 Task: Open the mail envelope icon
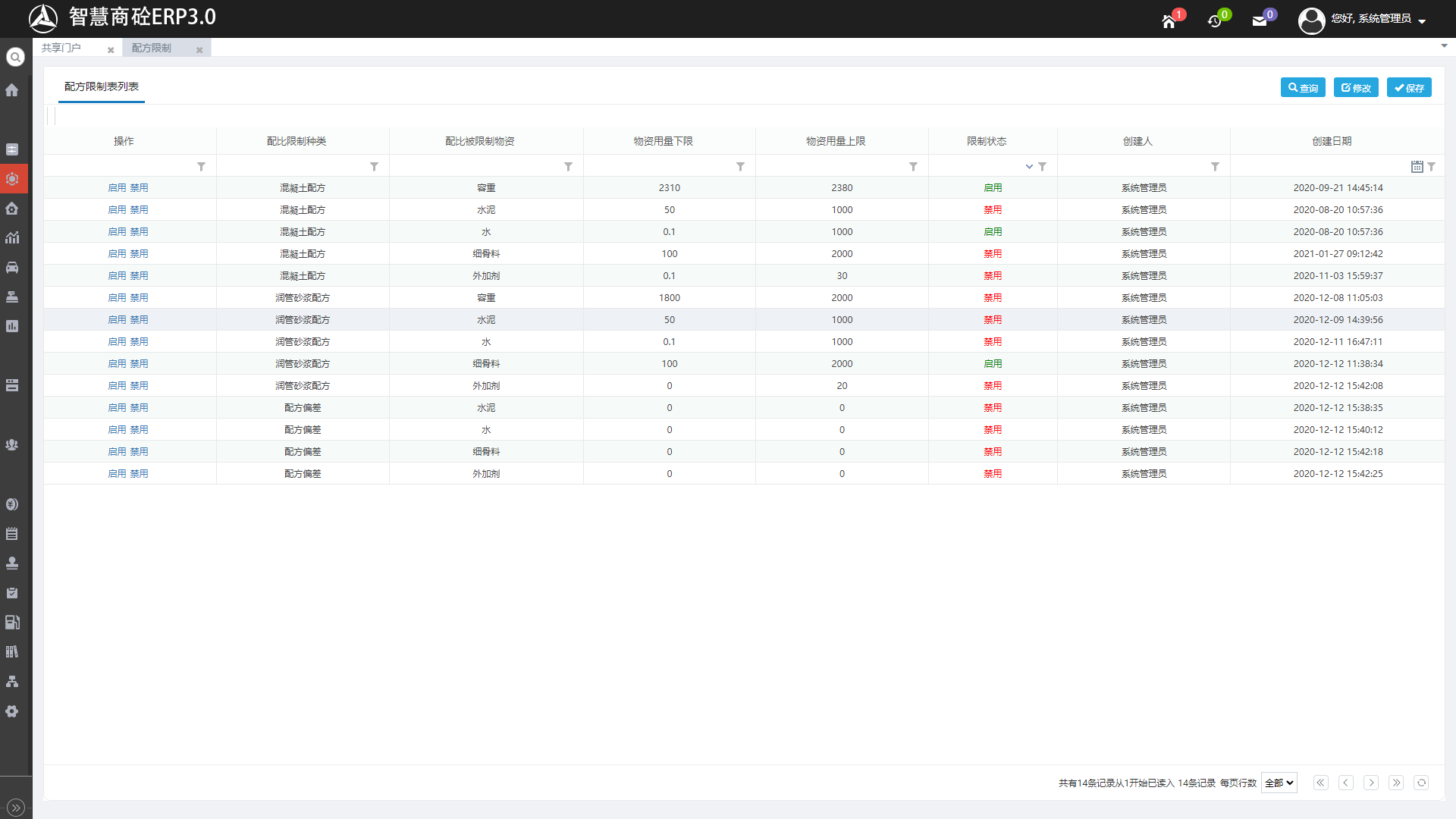1260,21
